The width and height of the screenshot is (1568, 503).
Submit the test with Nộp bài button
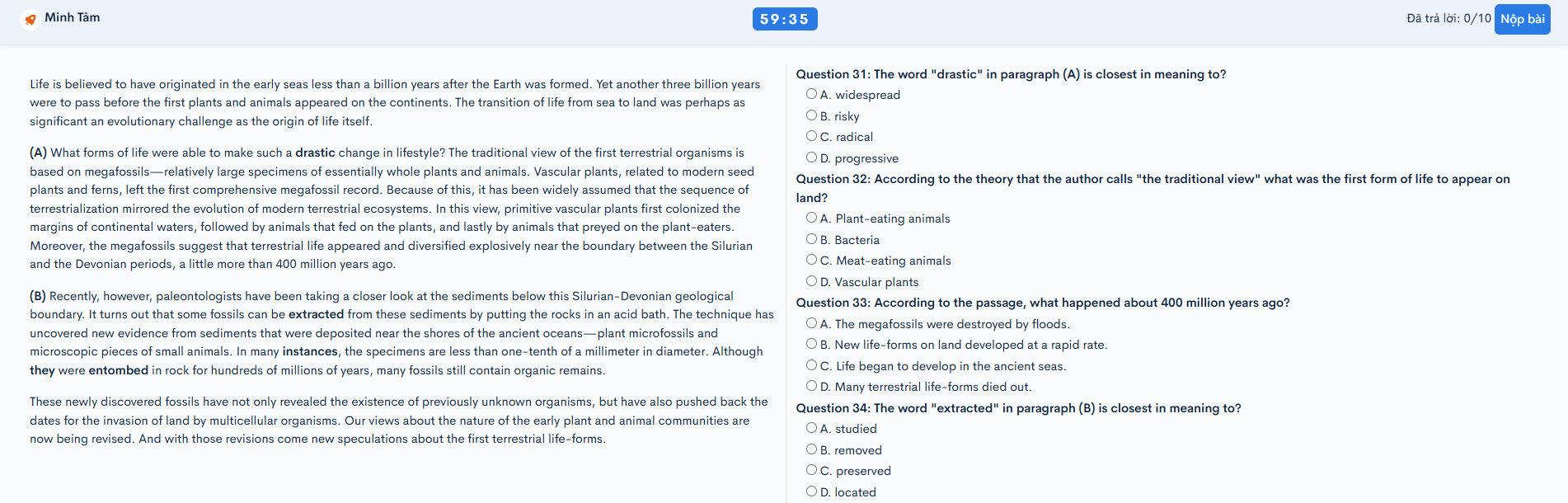pos(1522,19)
